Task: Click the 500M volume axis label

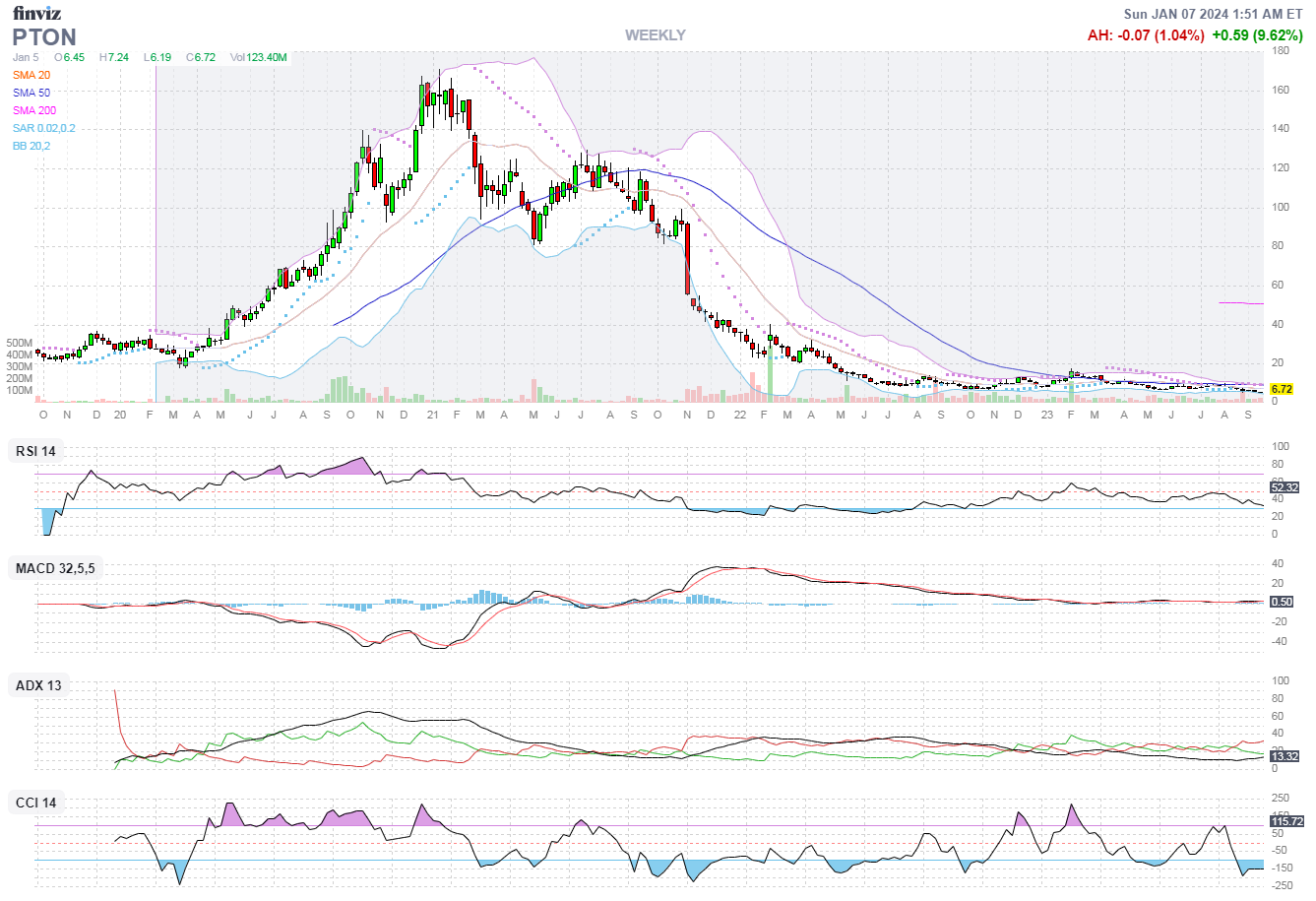Action: (x=20, y=343)
